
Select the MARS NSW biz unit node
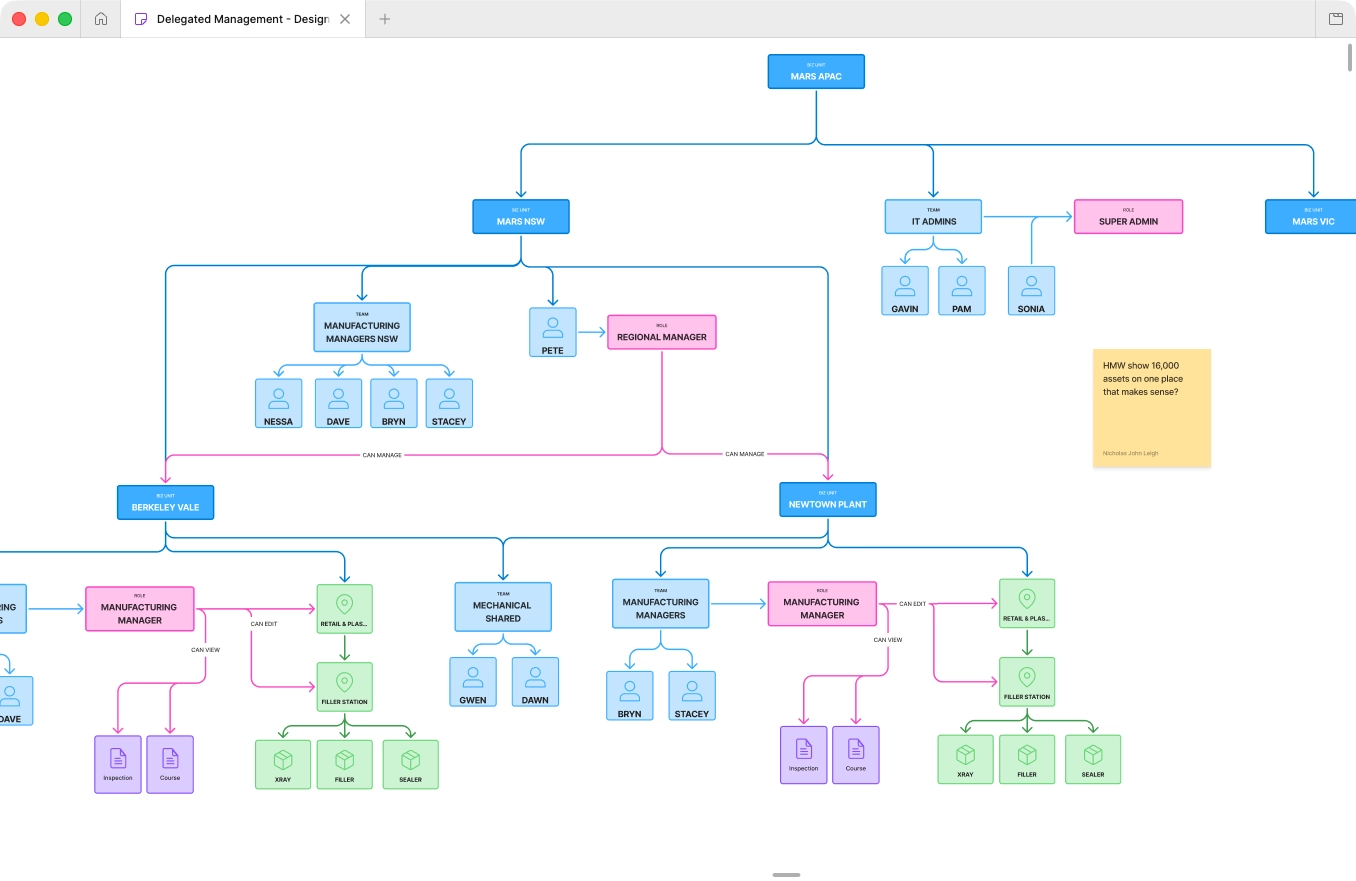(x=521, y=217)
